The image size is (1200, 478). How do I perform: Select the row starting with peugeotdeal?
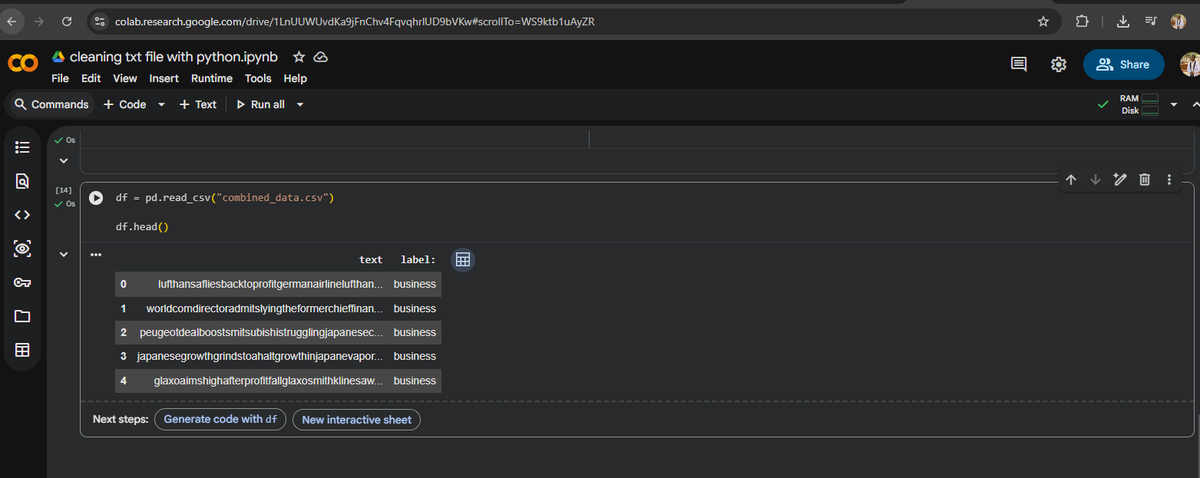click(x=278, y=332)
